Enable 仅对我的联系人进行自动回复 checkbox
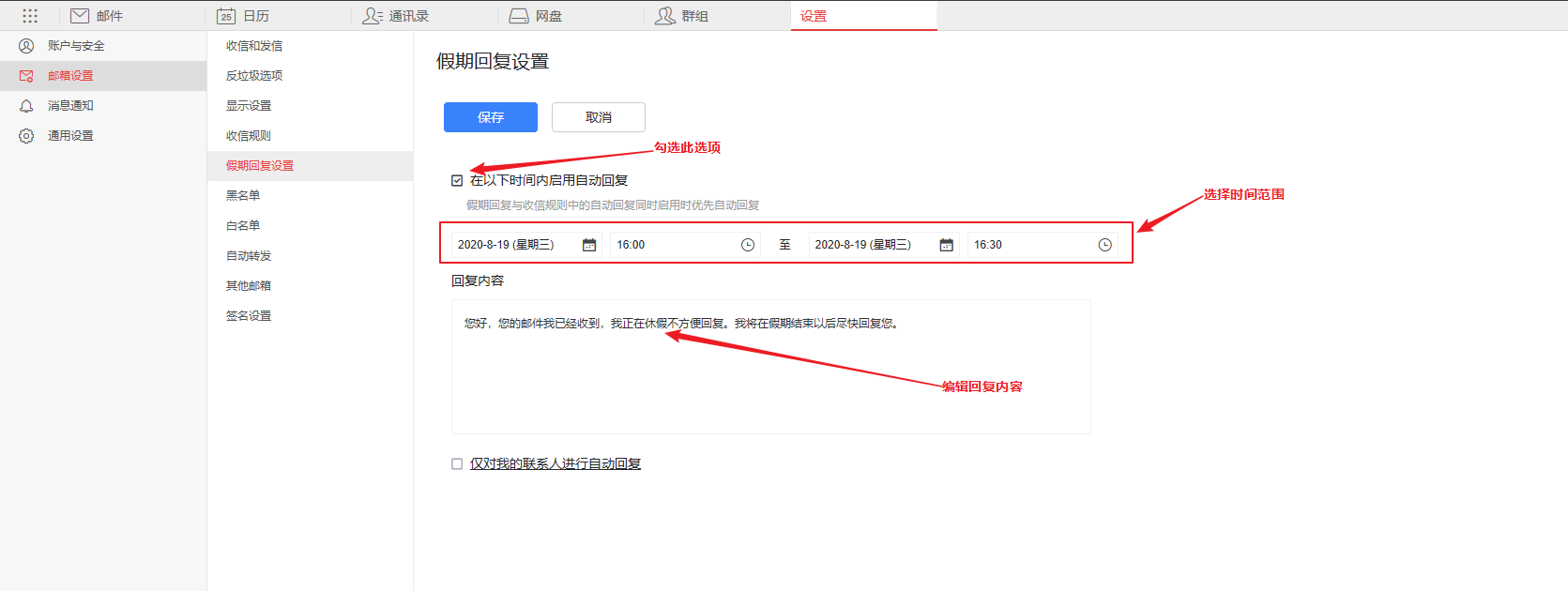Image resolution: width=1568 pixels, height=591 pixels. 457,463
